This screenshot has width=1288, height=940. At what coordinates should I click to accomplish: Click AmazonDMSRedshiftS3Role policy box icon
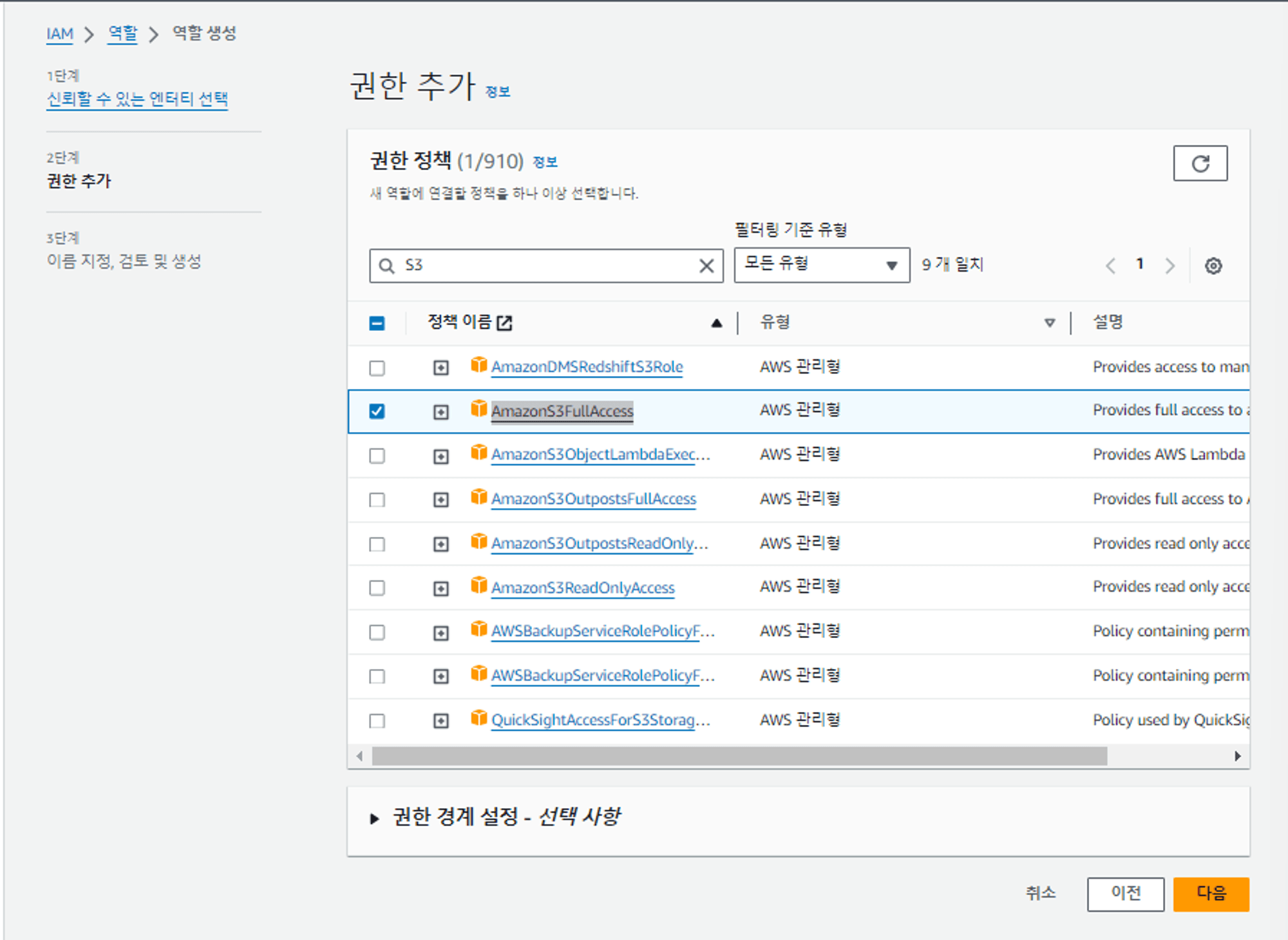(x=478, y=365)
